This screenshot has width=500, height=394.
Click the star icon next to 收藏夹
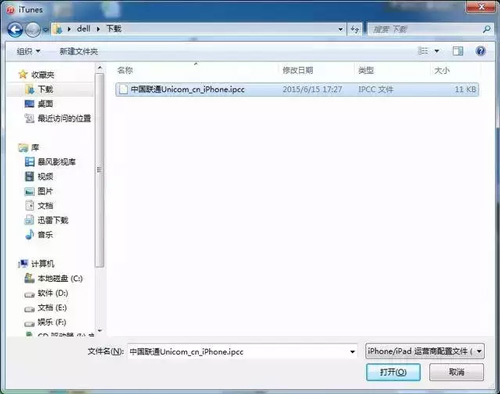pos(23,74)
